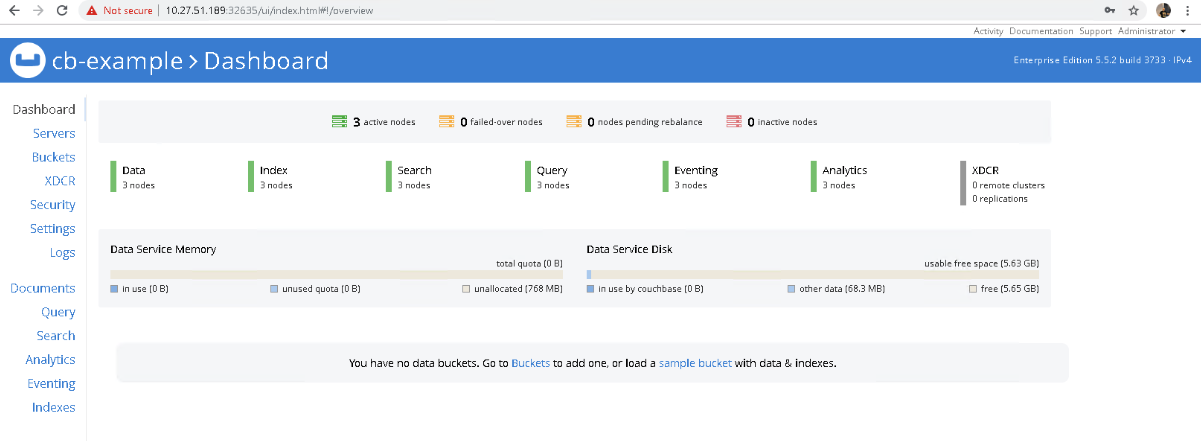
Task: Click the Couchbase logo icon
Action: (28, 61)
